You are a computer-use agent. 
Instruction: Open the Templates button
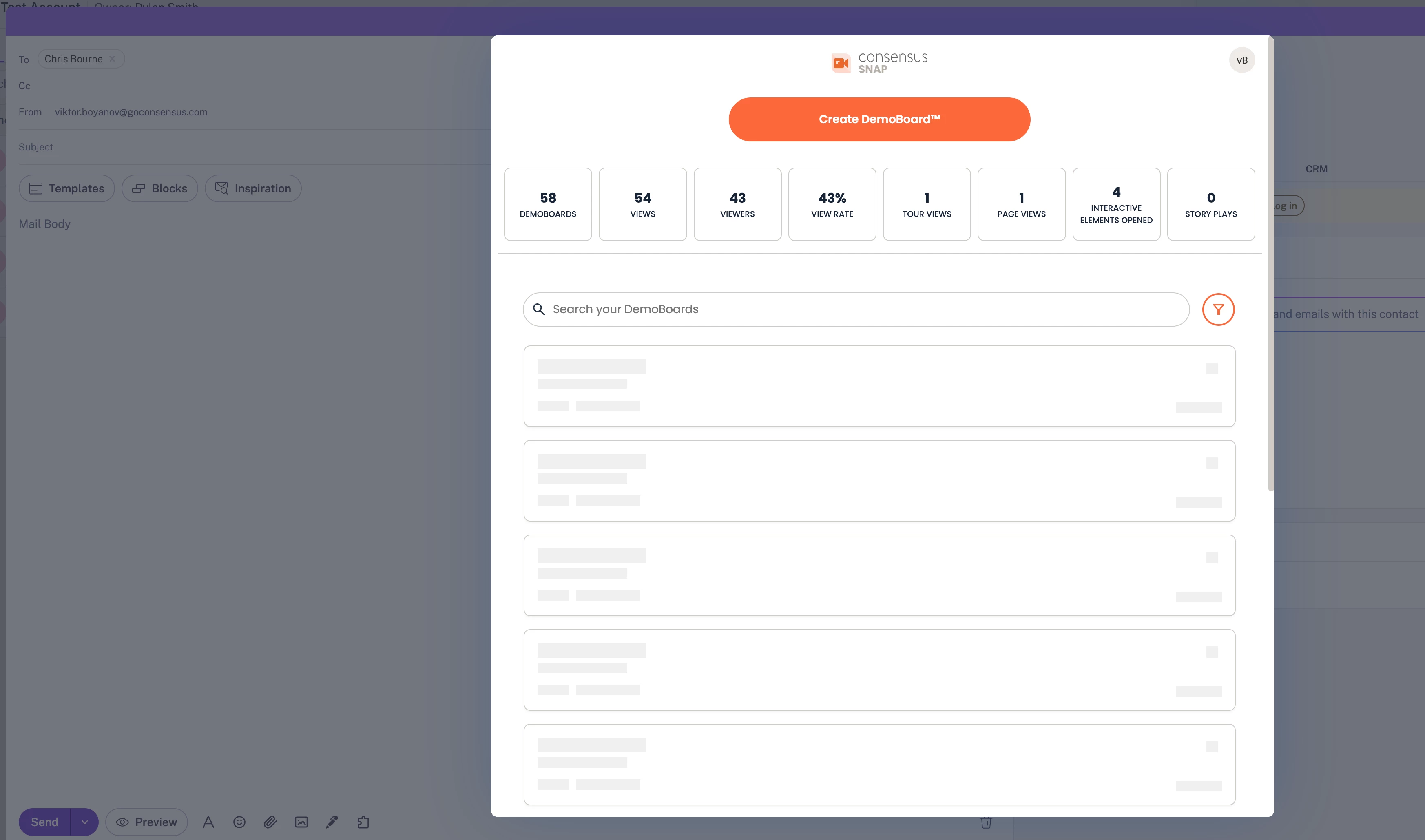click(x=67, y=188)
